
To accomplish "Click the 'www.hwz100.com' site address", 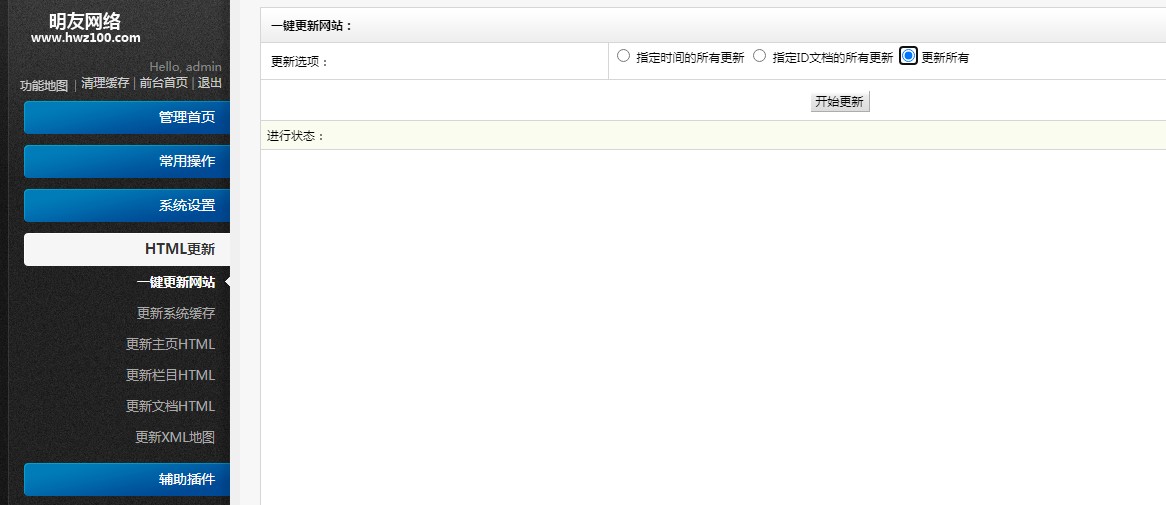I will point(86,38).
